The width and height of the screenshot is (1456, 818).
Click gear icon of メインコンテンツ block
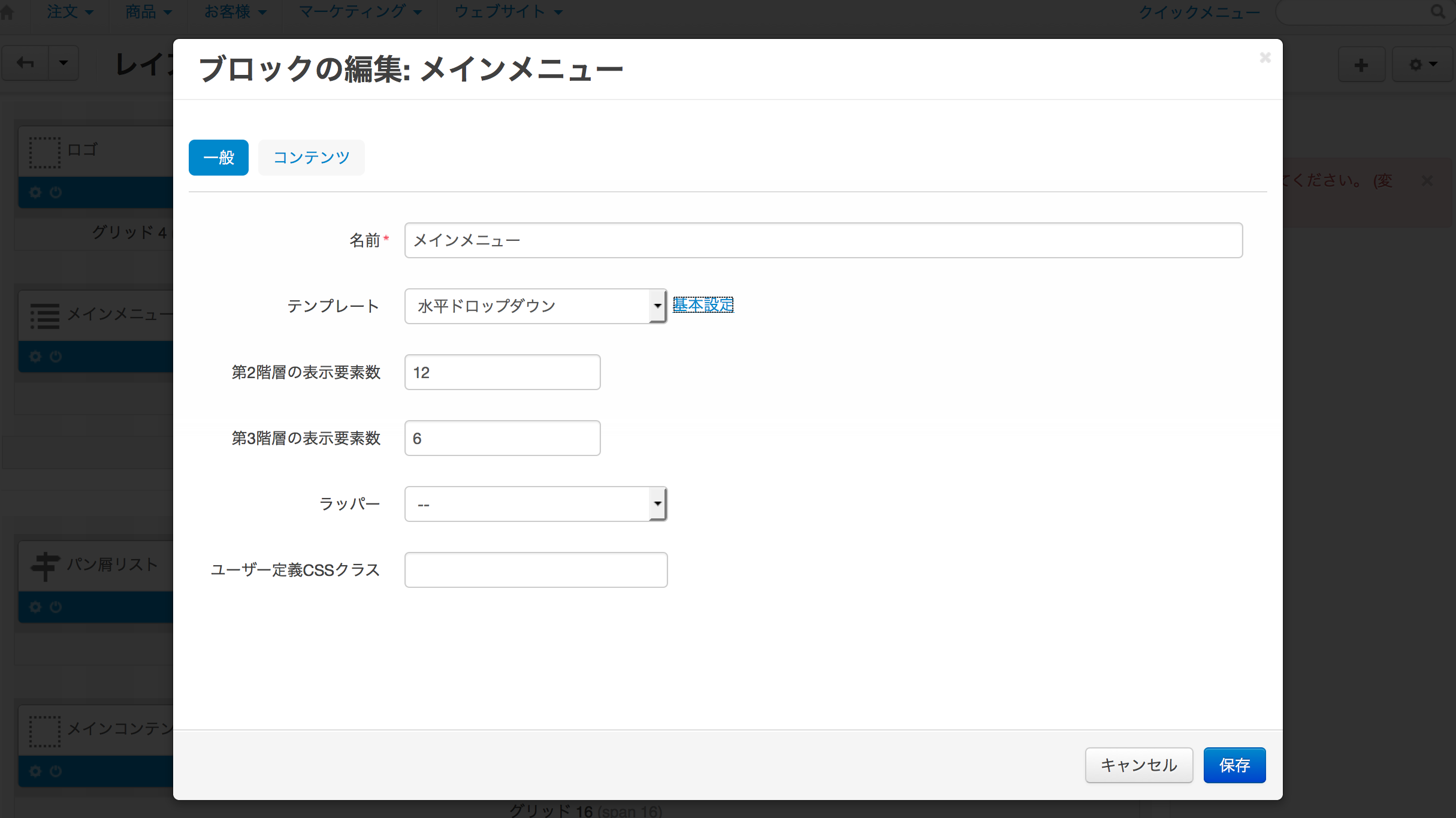pyautogui.click(x=35, y=771)
